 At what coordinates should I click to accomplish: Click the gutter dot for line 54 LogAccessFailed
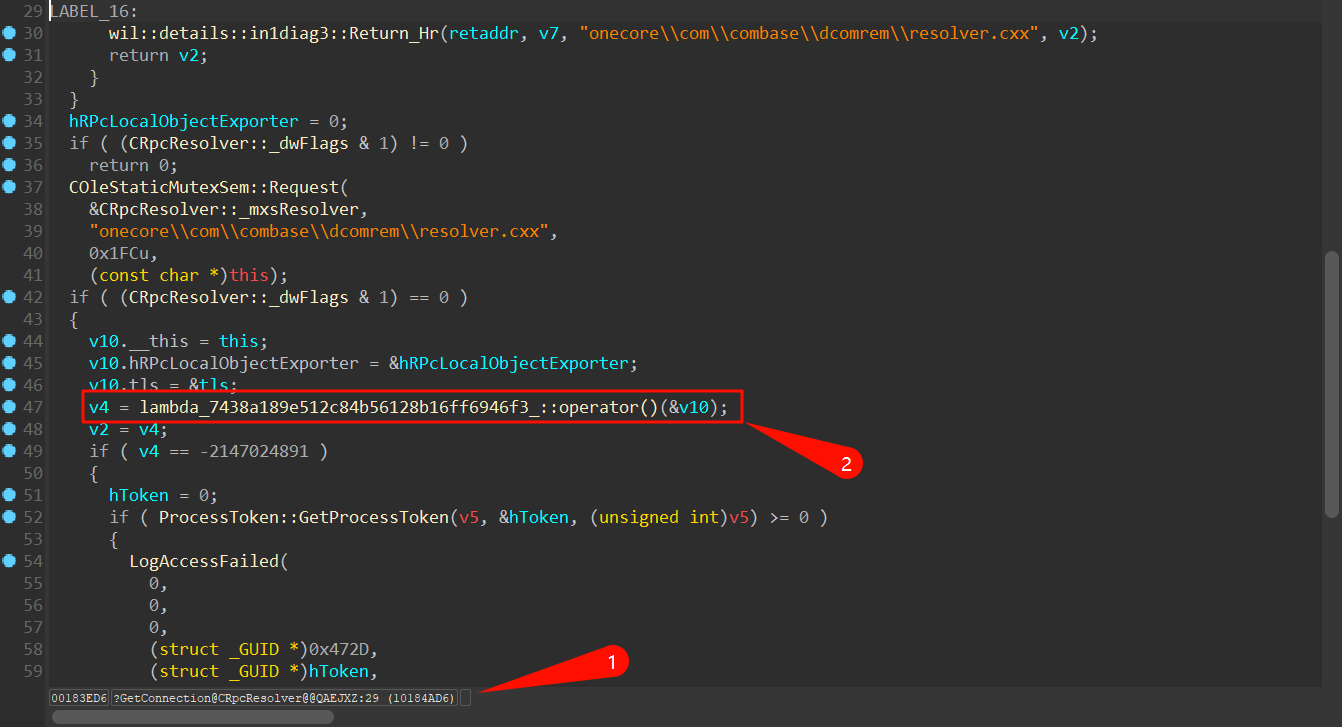[x=9, y=561]
